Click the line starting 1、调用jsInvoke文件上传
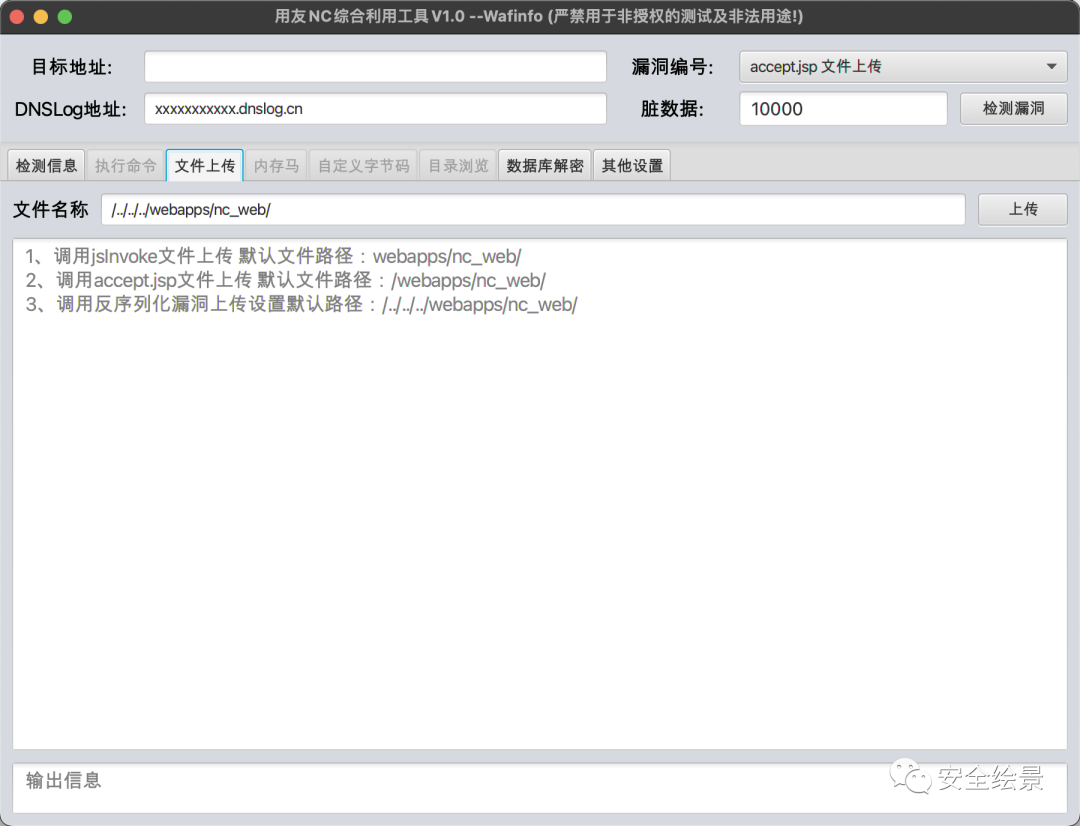This screenshot has width=1080, height=826. coord(273,256)
